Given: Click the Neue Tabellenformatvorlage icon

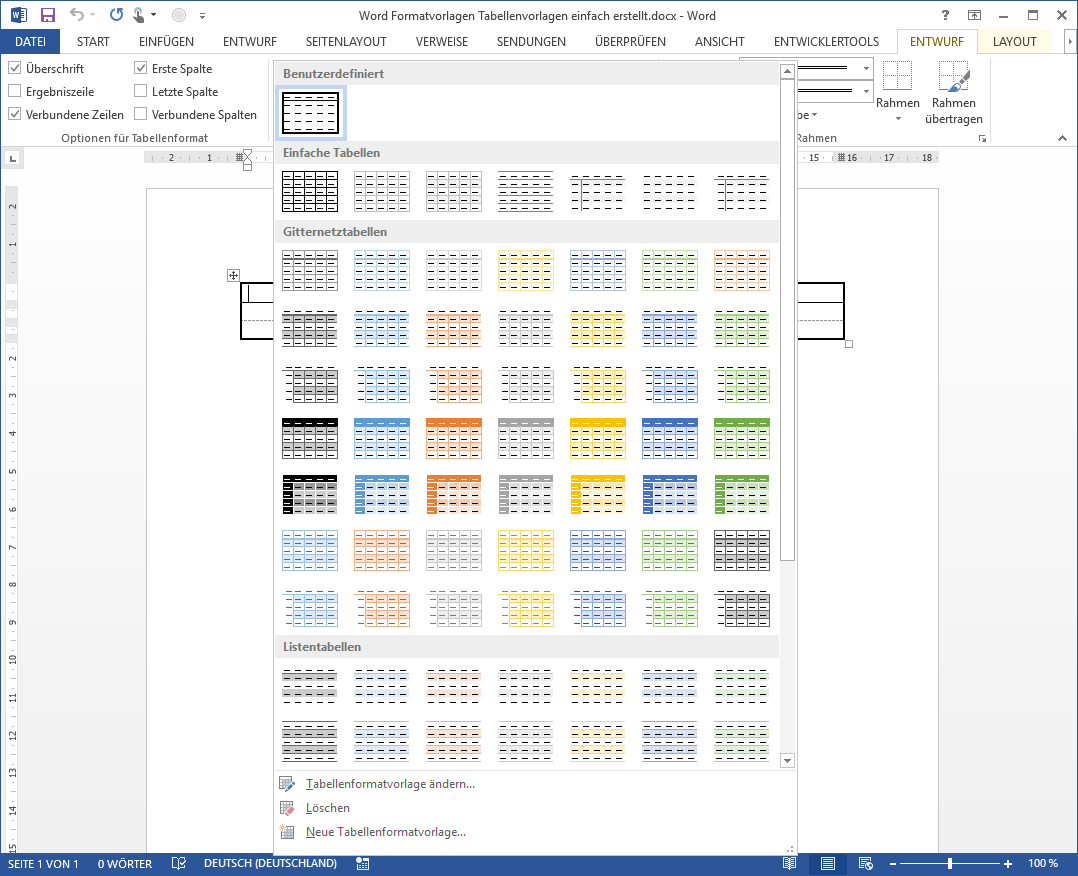Looking at the screenshot, I should [287, 832].
